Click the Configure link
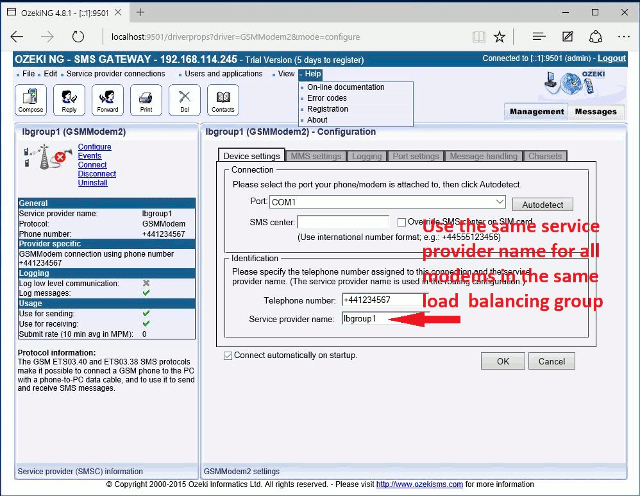This screenshot has height=496, width=640. point(94,147)
